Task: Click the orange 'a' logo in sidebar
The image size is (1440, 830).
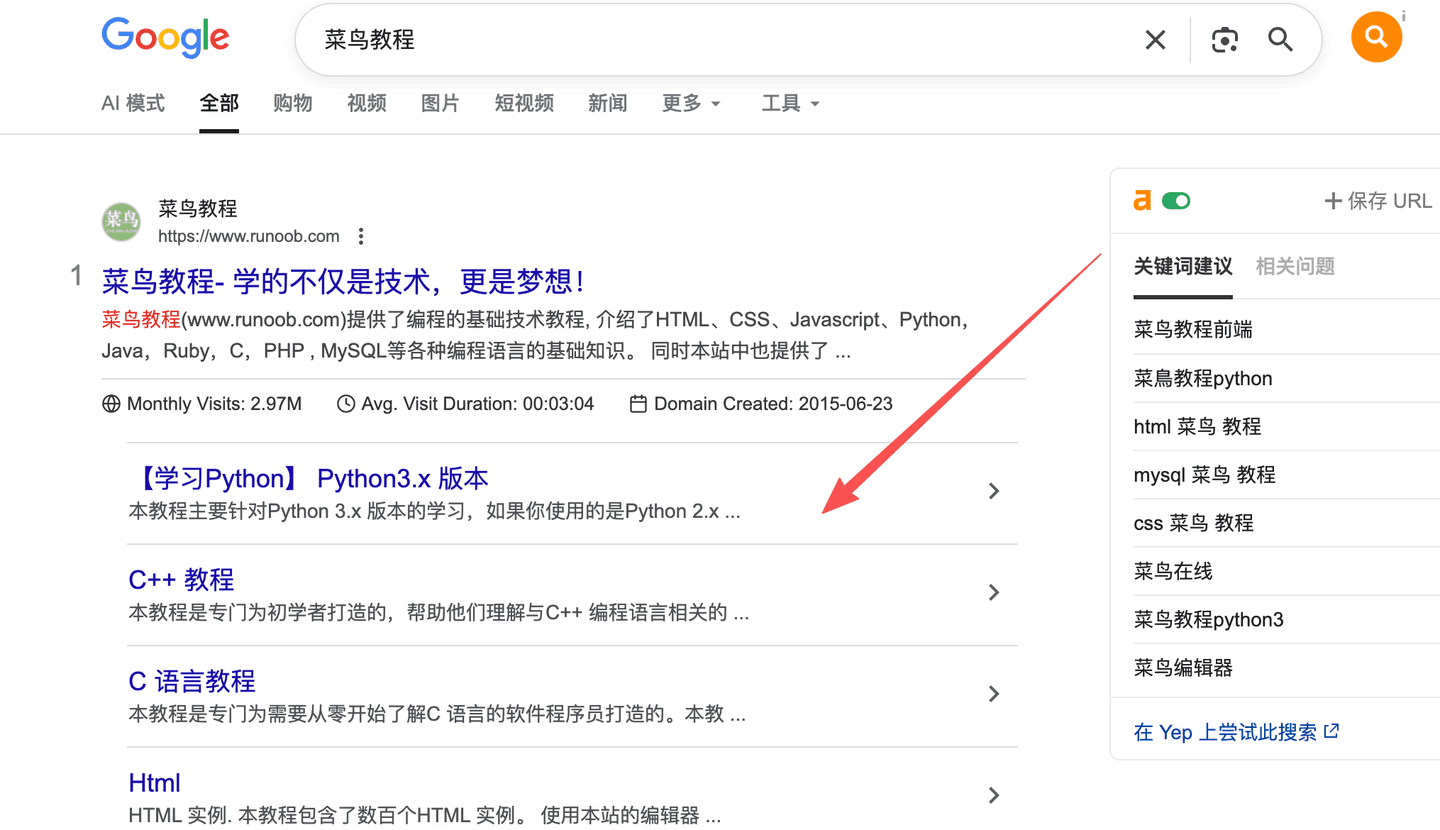Action: pos(1142,201)
